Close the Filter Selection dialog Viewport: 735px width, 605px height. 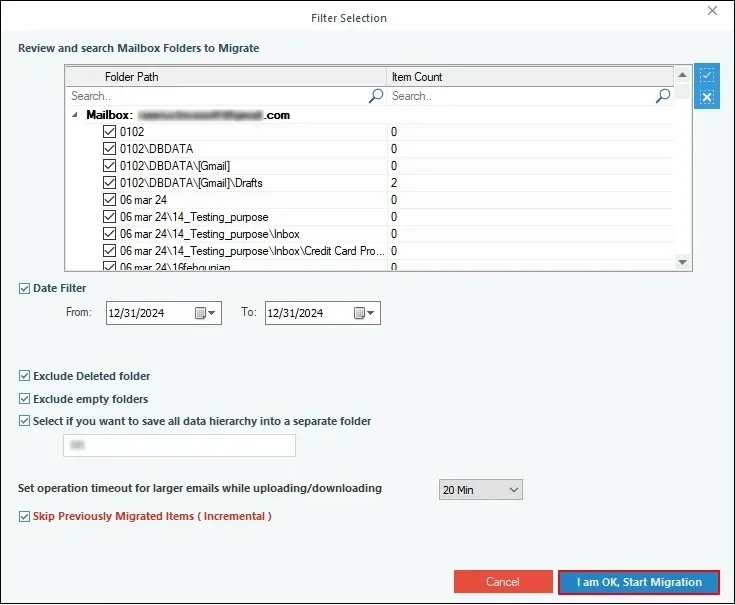712,11
